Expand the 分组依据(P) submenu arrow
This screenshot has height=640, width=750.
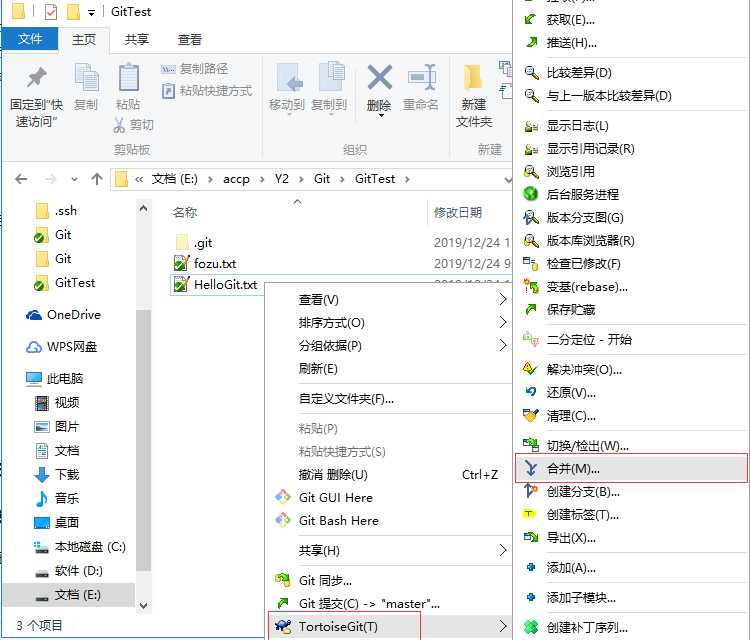502,345
